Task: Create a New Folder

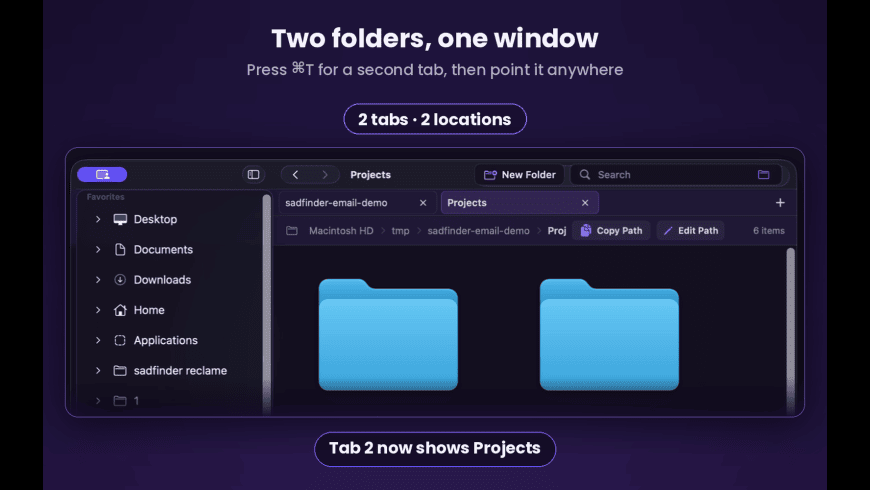Action: (519, 174)
